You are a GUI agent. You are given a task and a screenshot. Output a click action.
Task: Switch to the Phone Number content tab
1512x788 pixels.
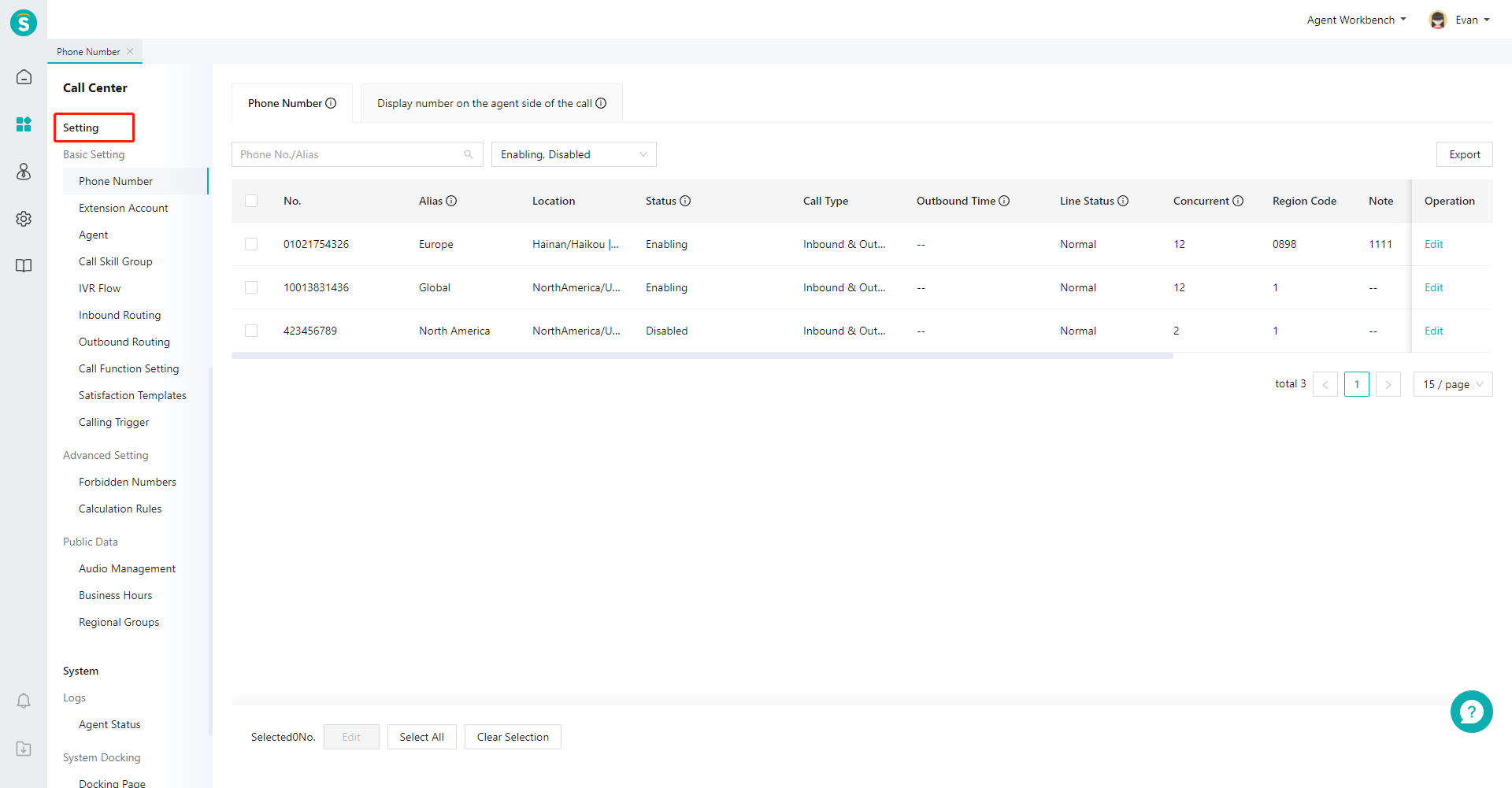(x=292, y=103)
